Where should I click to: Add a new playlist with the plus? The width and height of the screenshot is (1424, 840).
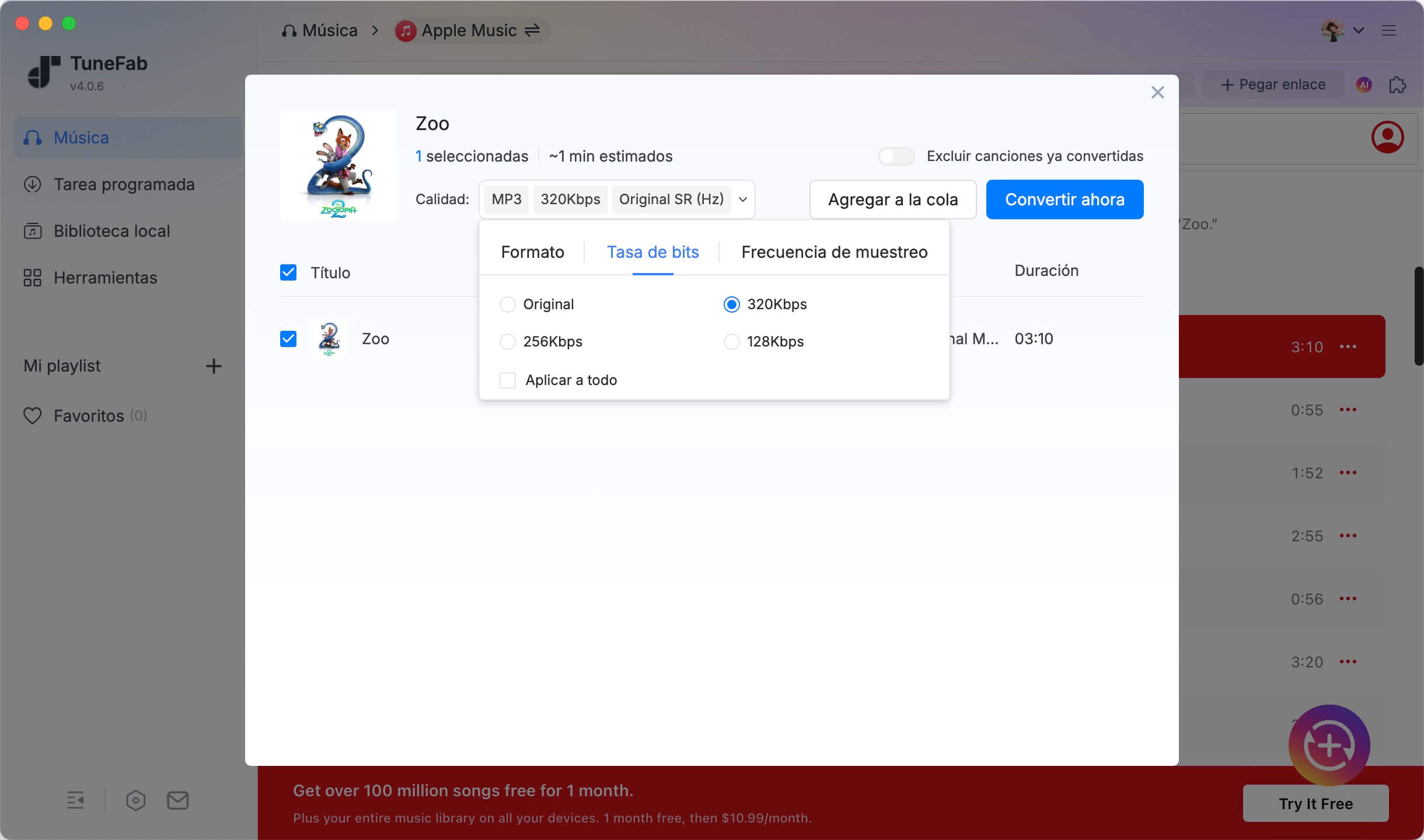[214, 366]
